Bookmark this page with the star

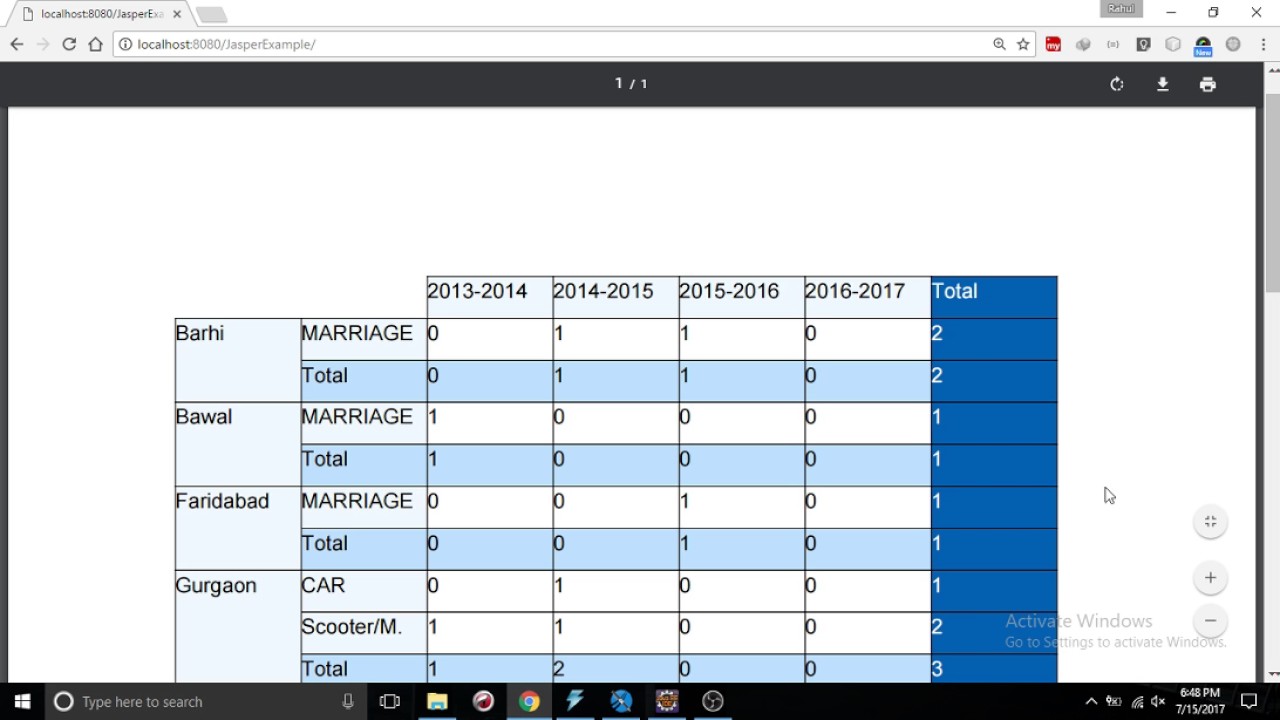tap(1023, 44)
